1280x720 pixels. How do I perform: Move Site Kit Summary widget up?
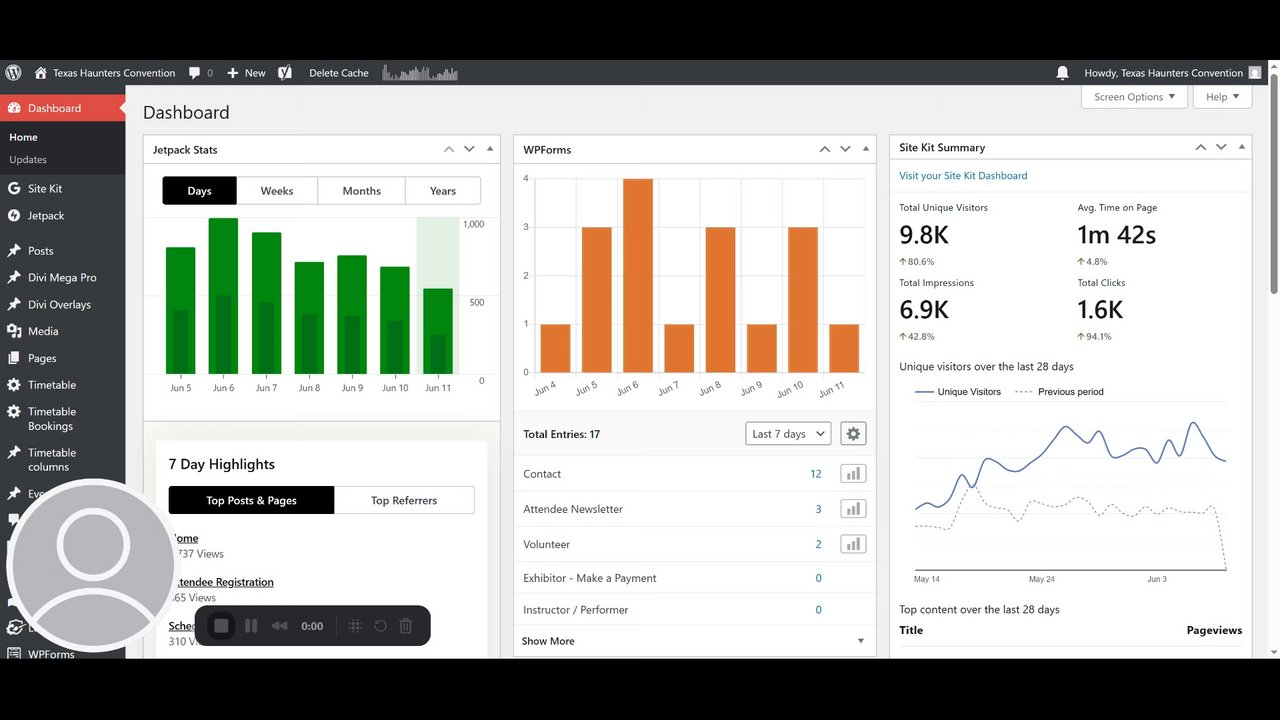[1201, 147]
